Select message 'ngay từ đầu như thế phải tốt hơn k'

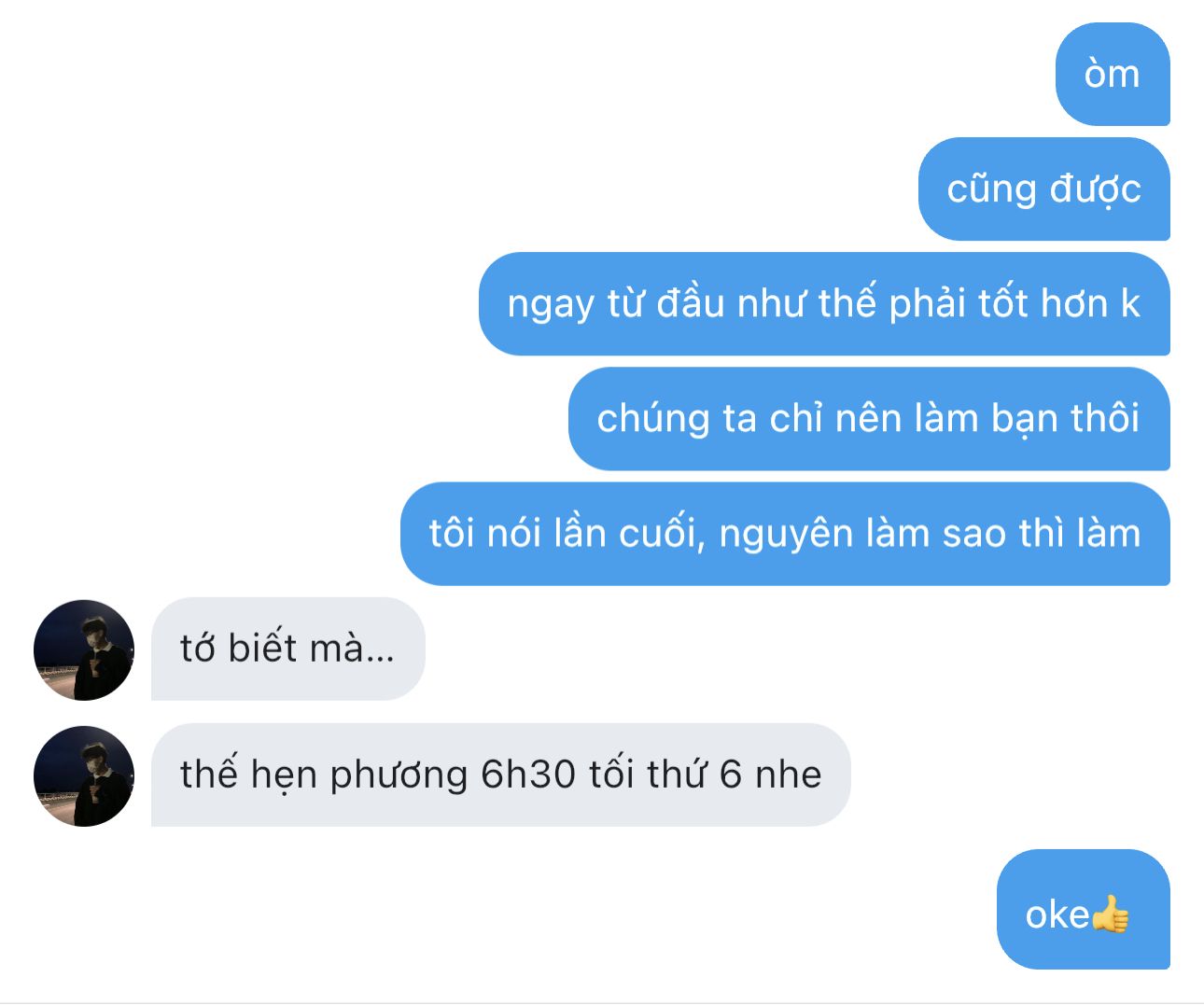[x=824, y=303]
